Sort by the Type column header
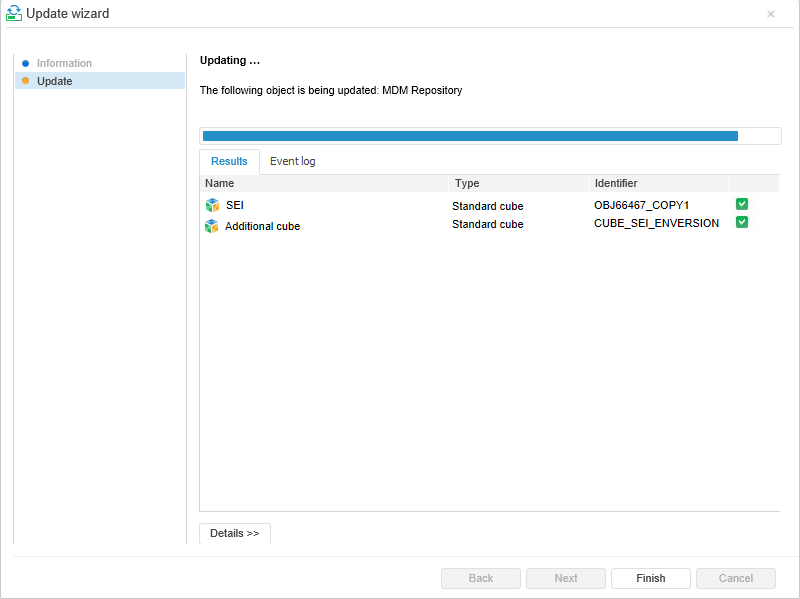Image resolution: width=800 pixels, height=599 pixels. pyautogui.click(x=518, y=183)
